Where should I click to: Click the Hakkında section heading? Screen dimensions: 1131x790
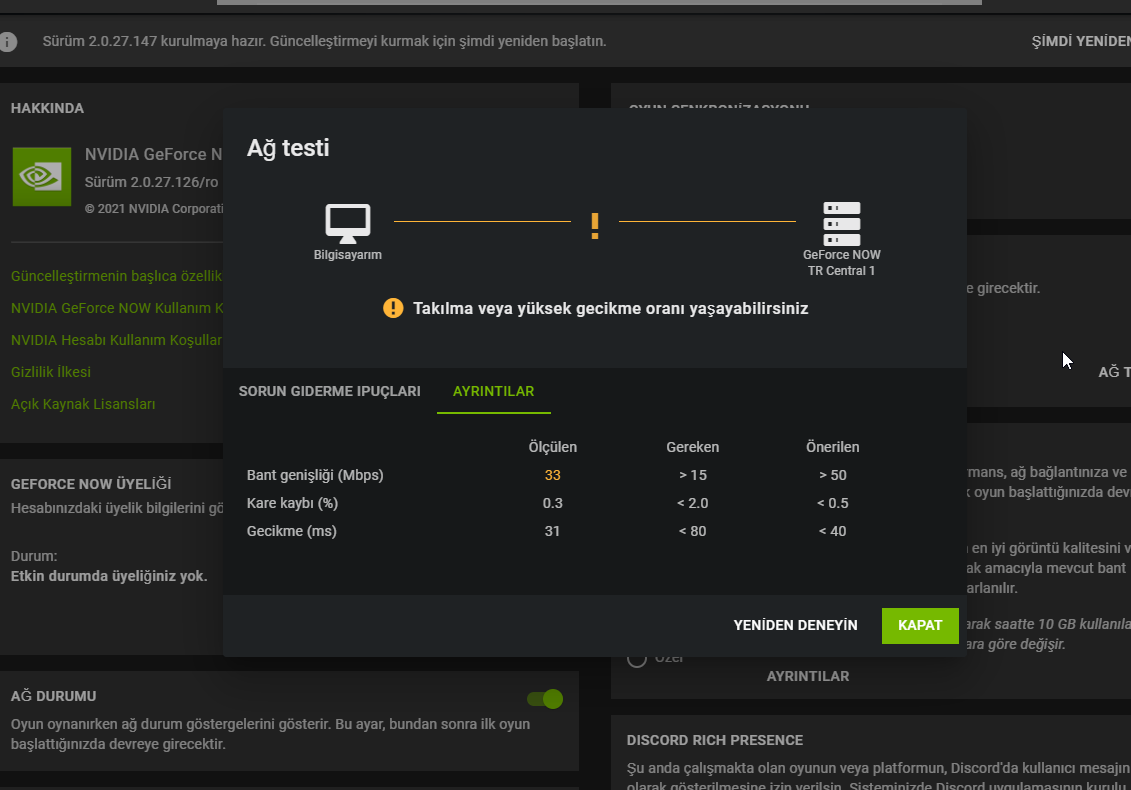coord(47,108)
